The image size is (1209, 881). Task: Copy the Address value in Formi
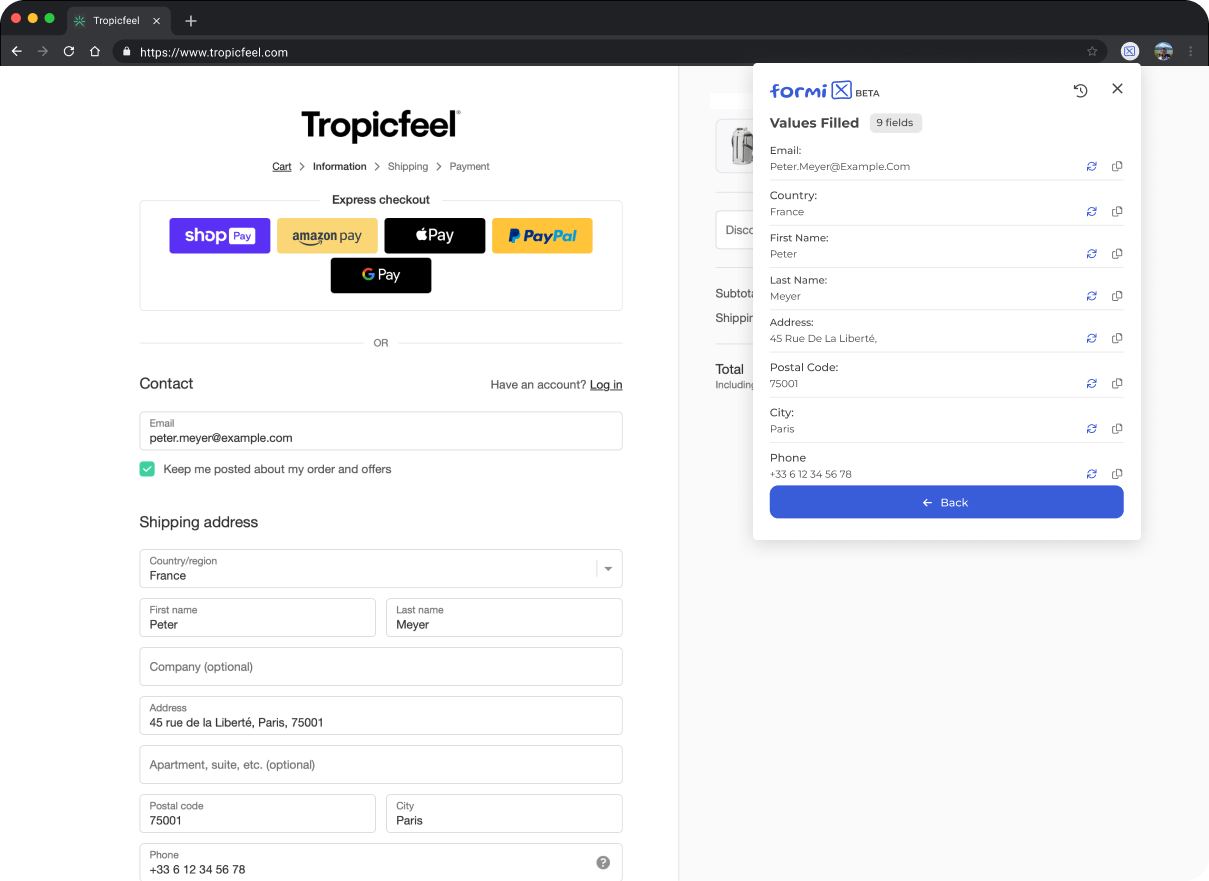click(1117, 338)
